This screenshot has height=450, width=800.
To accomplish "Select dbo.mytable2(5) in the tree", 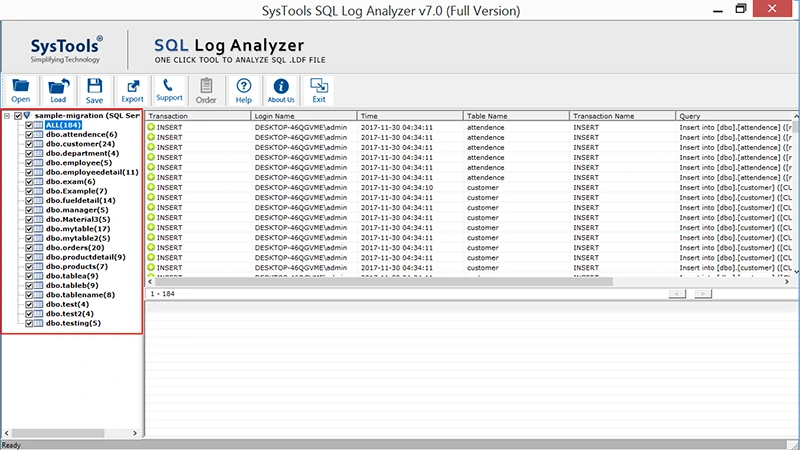I will click(x=78, y=238).
